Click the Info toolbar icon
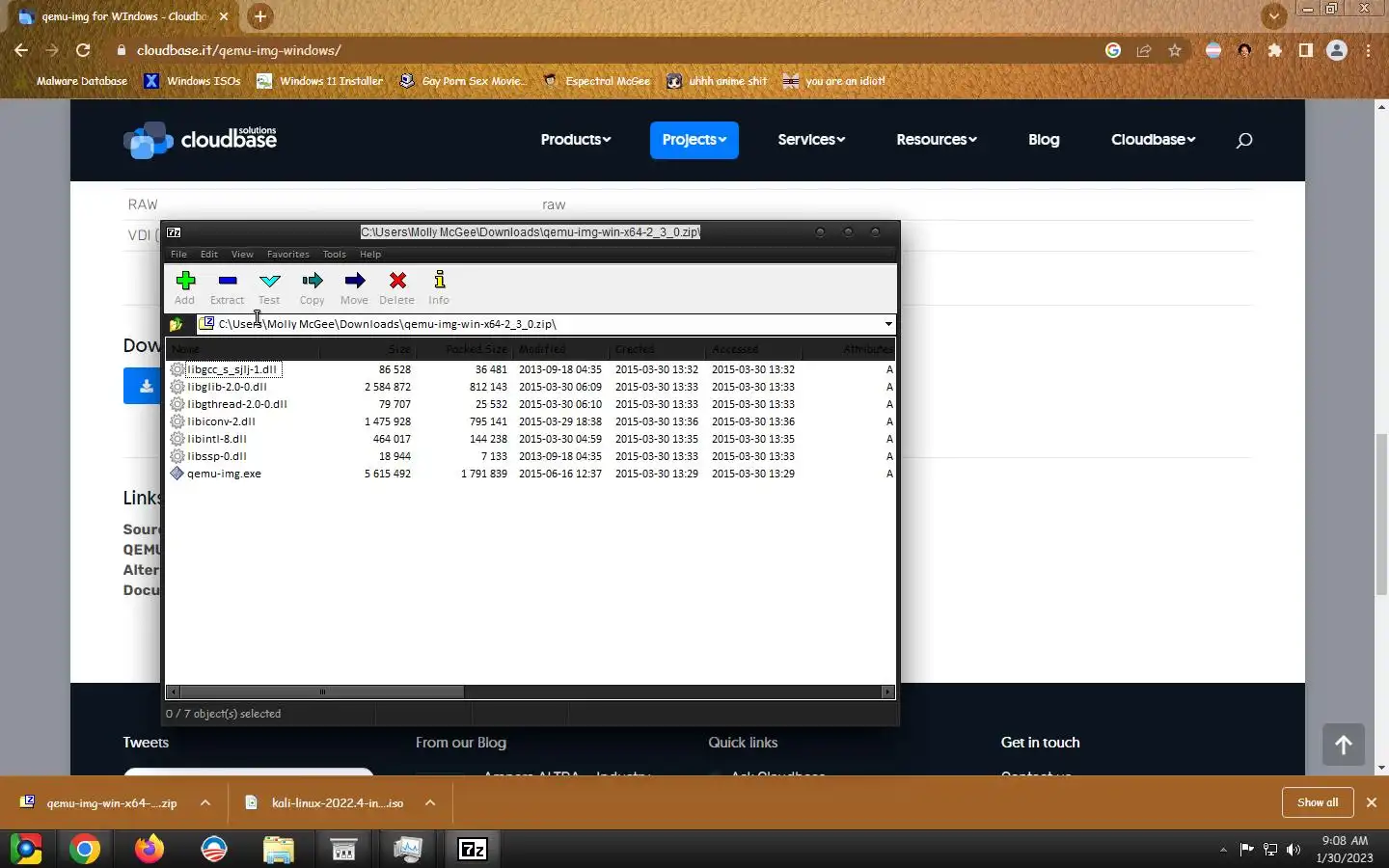This screenshot has height=868, width=1389. point(439,287)
